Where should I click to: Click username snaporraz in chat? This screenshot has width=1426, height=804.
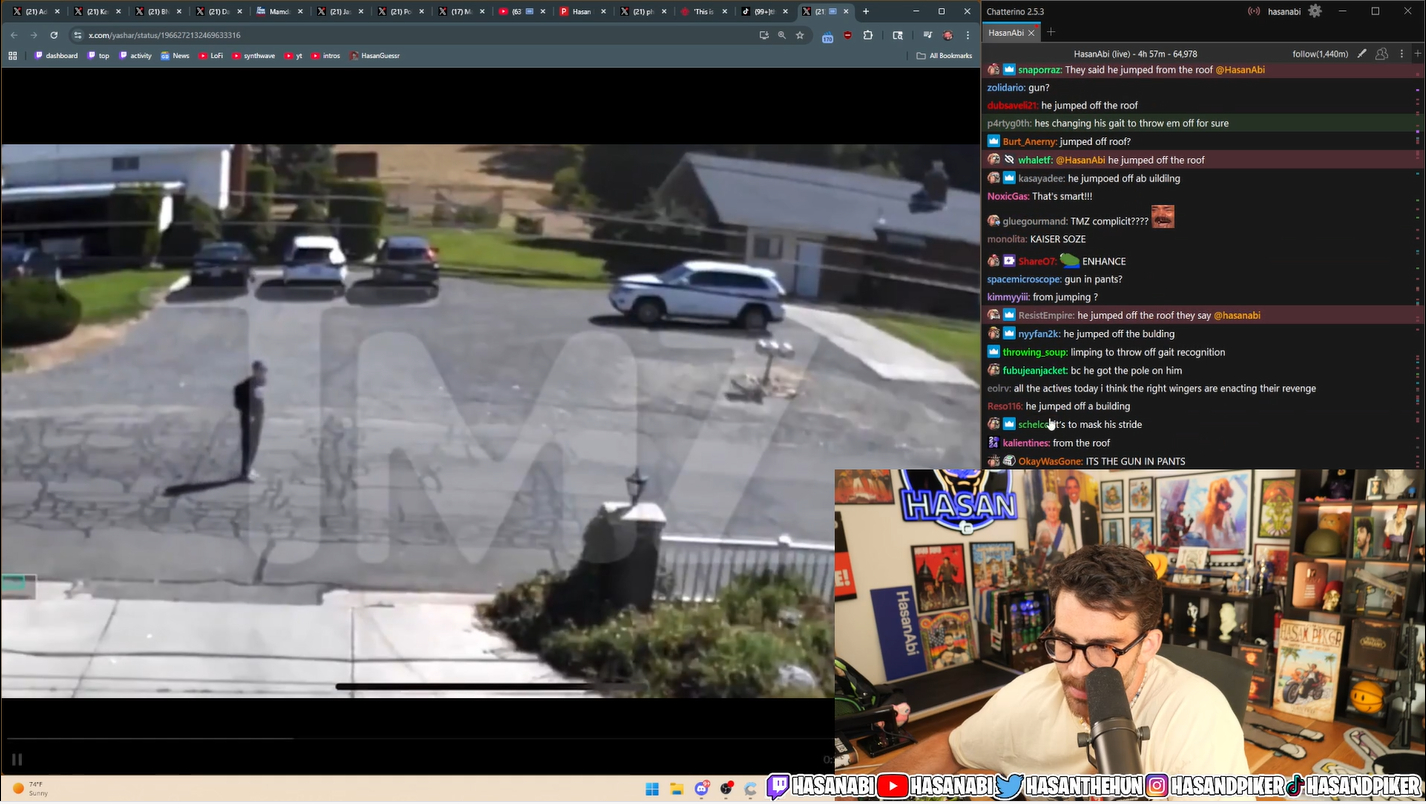coord(1039,70)
